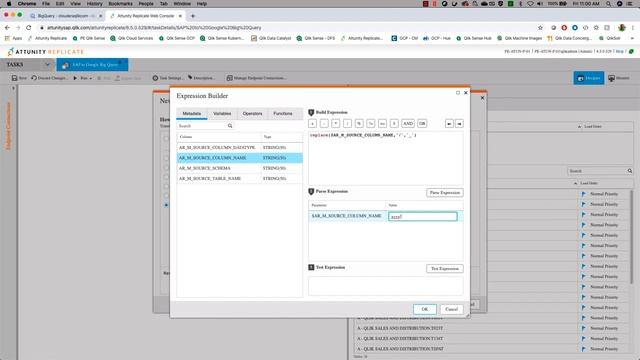
Task: Insert the plus operator into expression
Action: pyautogui.click(x=312, y=123)
